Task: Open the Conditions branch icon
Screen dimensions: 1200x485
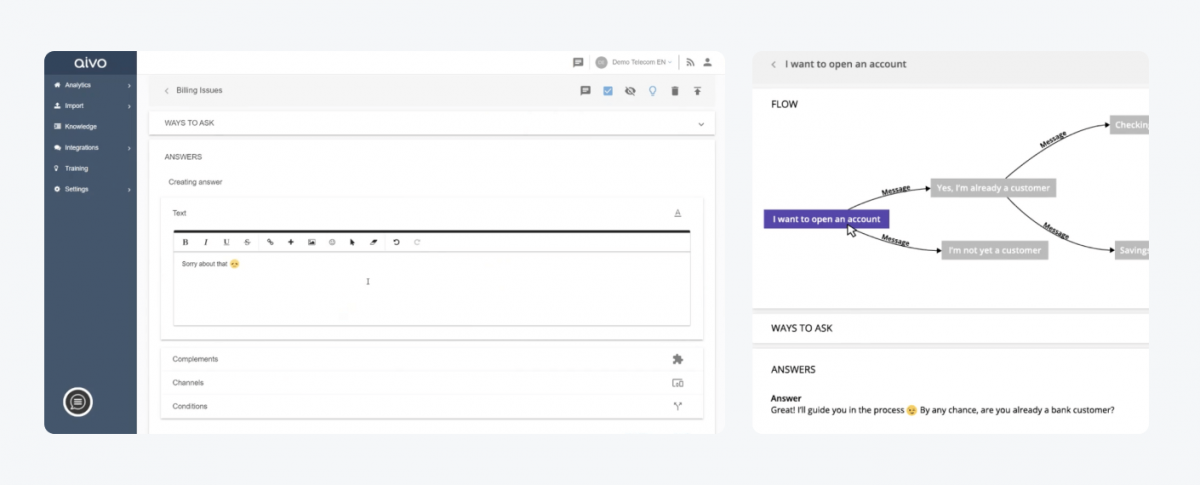Action: point(677,406)
